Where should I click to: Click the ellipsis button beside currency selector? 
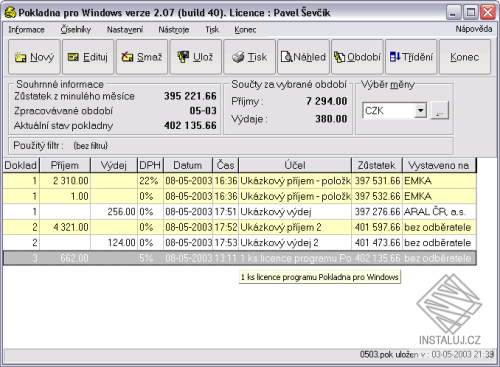pos(440,110)
